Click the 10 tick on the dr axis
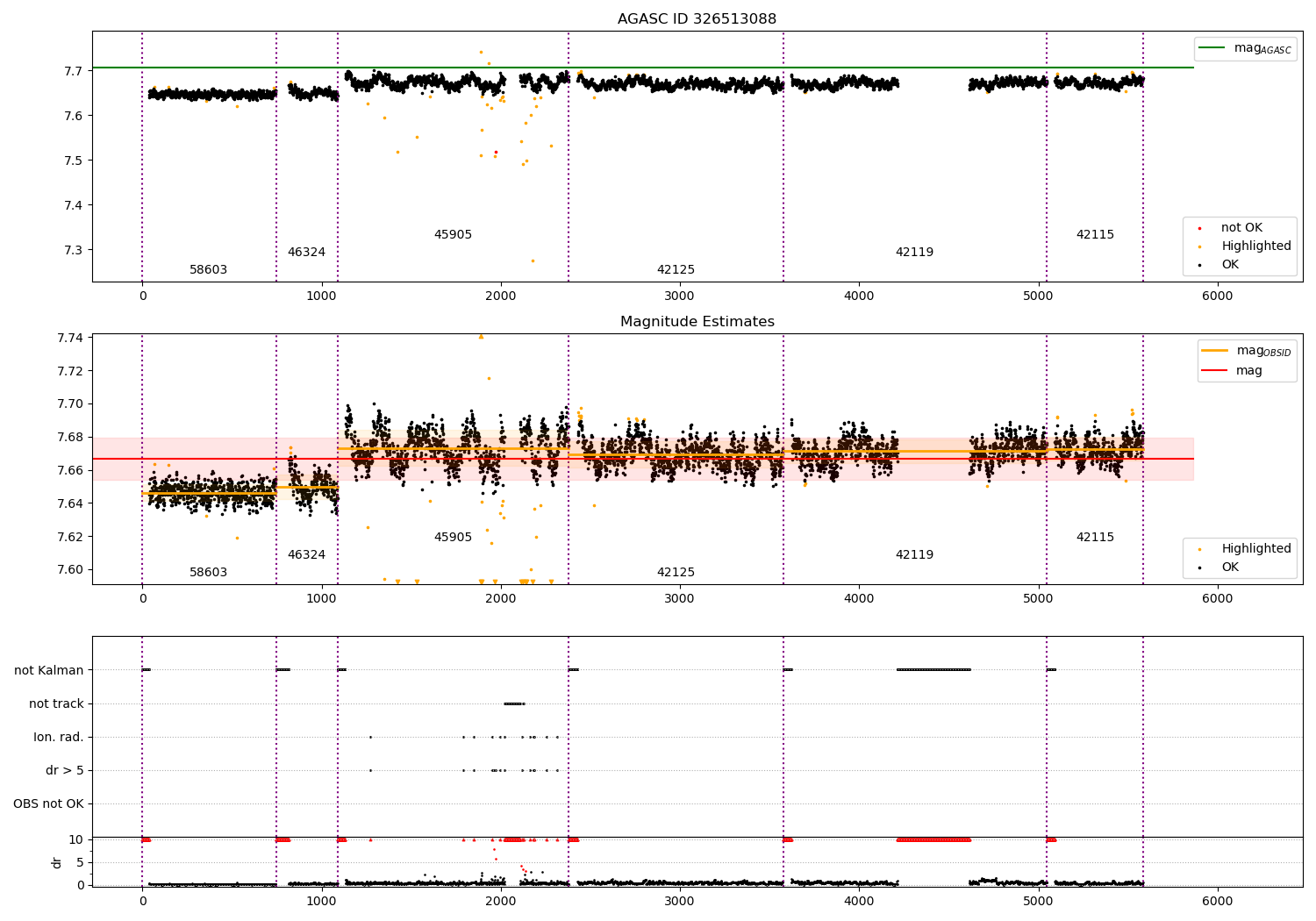The height and width of the screenshot is (921, 1316). 77,839
